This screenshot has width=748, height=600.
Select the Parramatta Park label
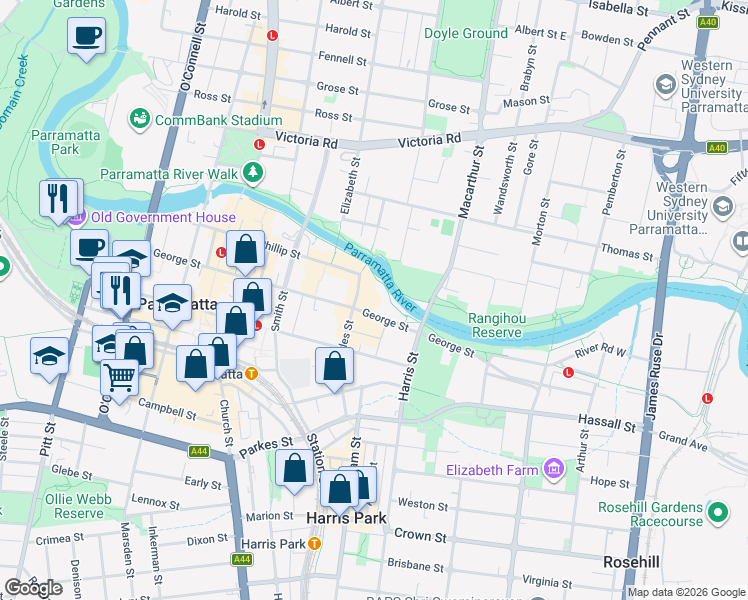coord(65,142)
